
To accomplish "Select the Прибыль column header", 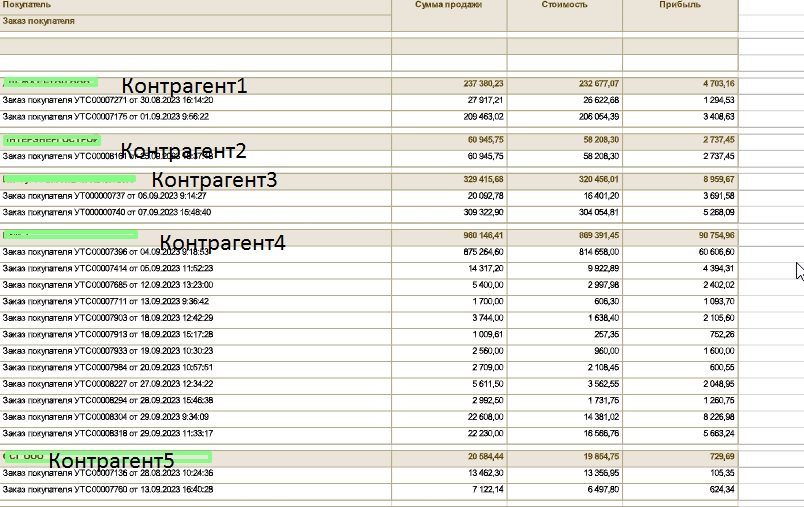I will pyautogui.click(x=680, y=5).
